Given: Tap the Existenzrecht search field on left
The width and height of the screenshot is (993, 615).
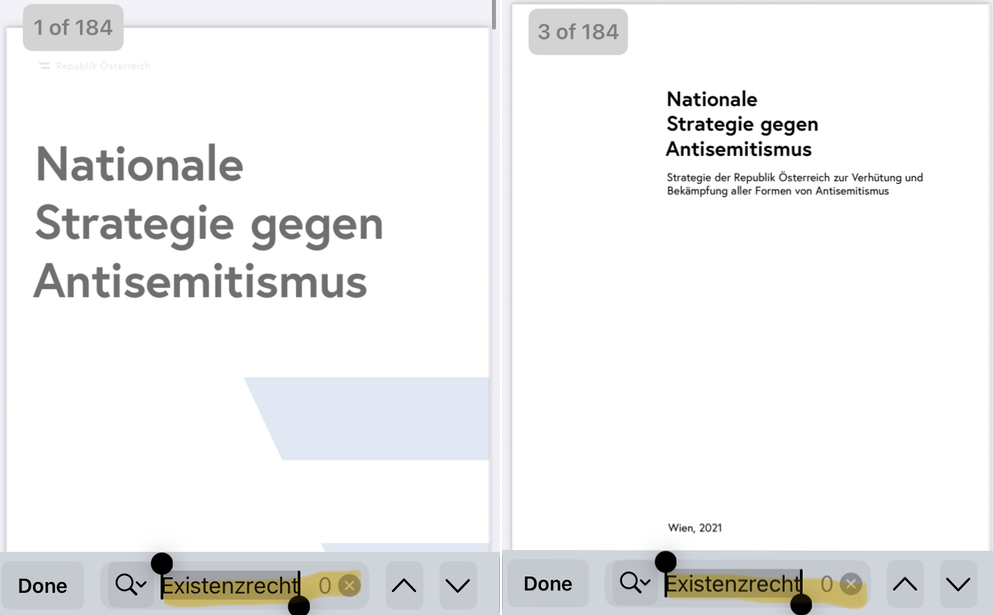Looking at the screenshot, I should 237,585.
